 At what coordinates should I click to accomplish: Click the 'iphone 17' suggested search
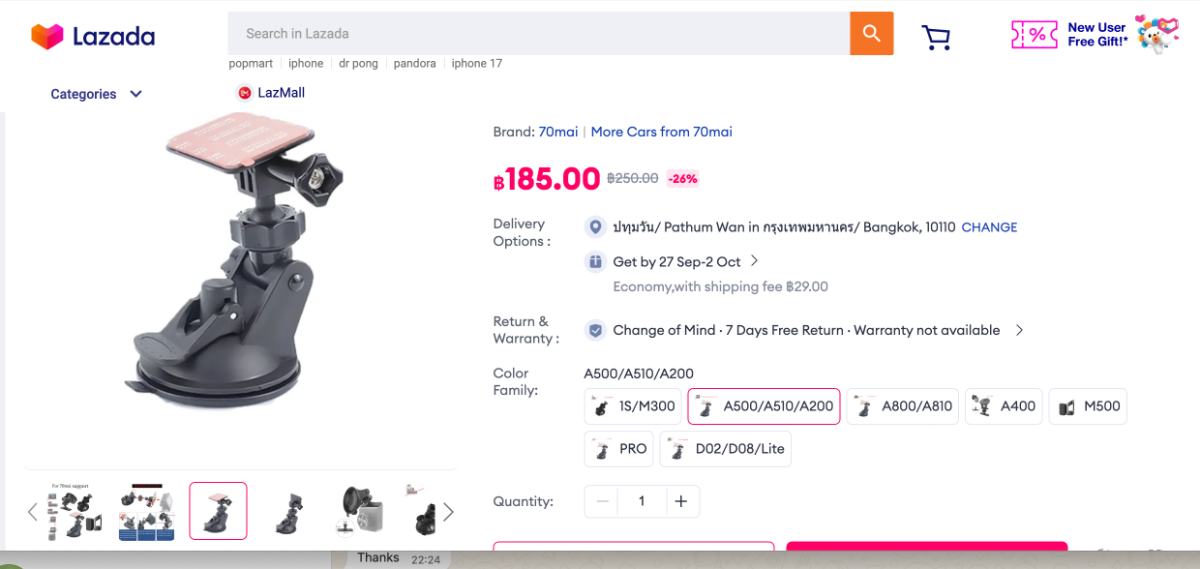476,63
